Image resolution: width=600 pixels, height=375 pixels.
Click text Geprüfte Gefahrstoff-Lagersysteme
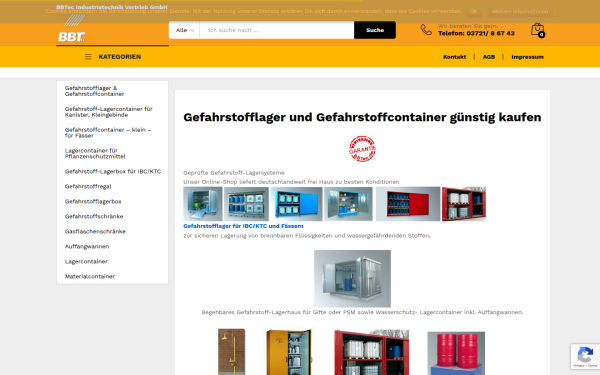tap(234, 173)
